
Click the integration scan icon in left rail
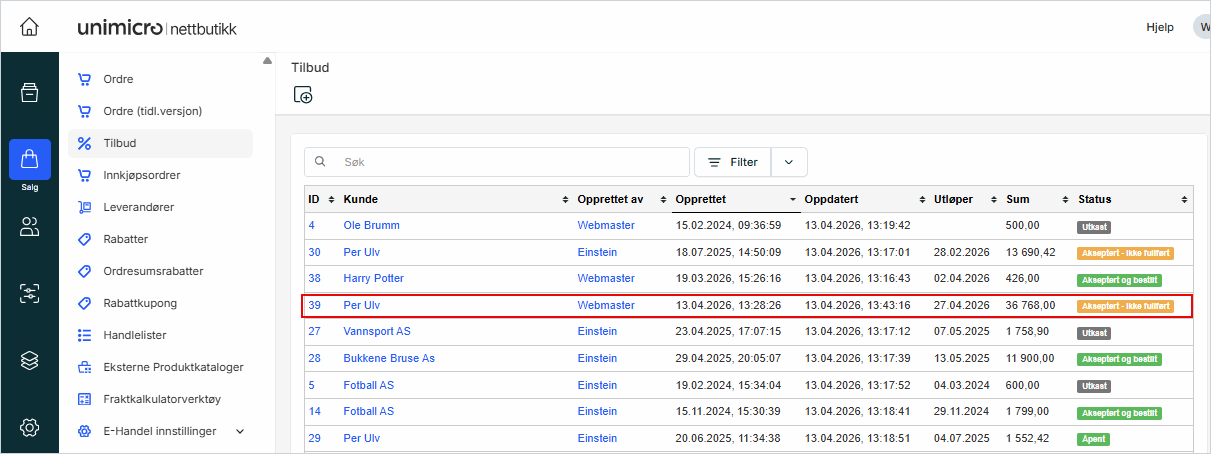tap(29, 293)
